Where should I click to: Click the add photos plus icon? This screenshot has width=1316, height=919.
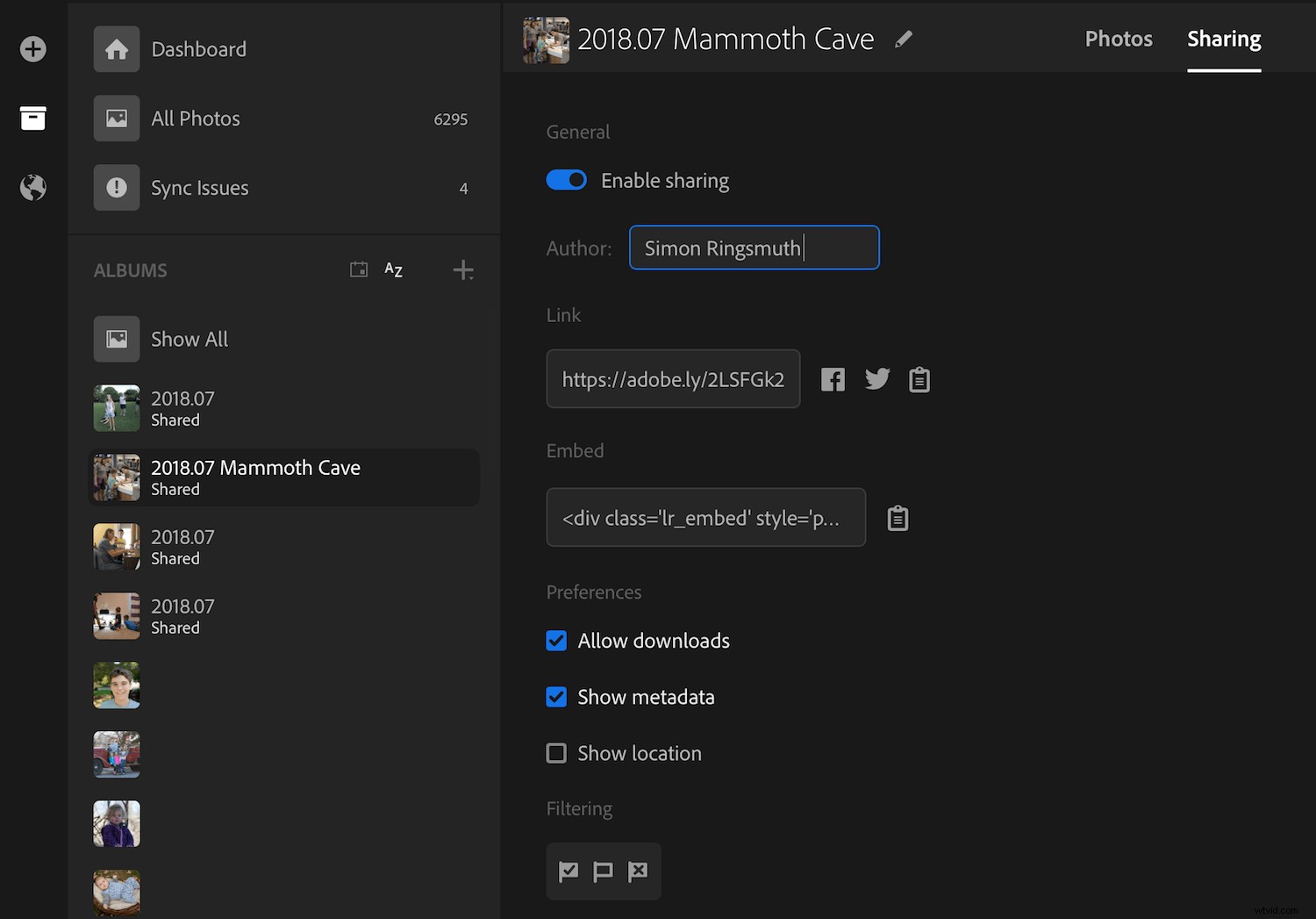tap(33, 49)
